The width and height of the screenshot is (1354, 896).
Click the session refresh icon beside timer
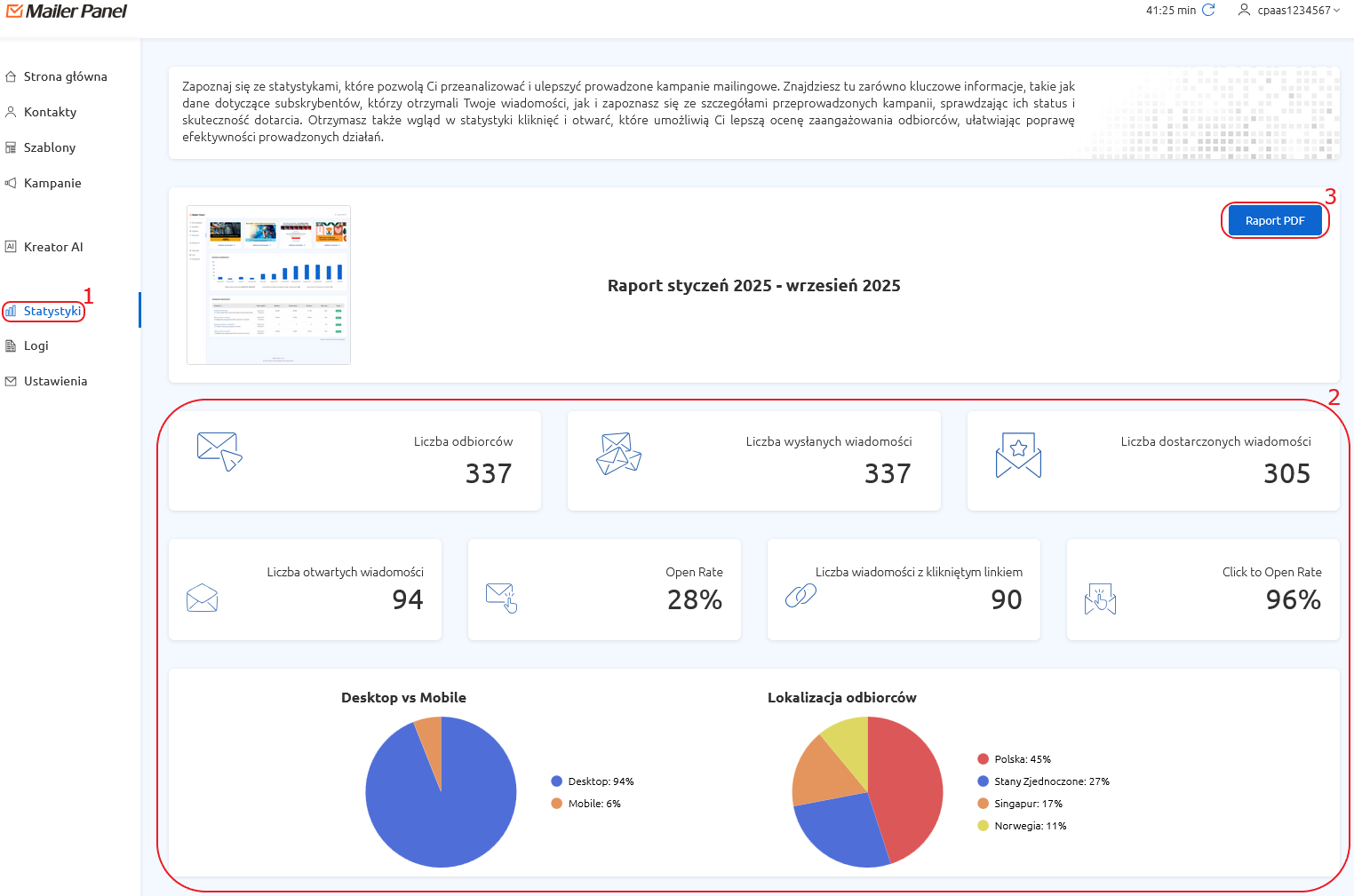(1208, 11)
